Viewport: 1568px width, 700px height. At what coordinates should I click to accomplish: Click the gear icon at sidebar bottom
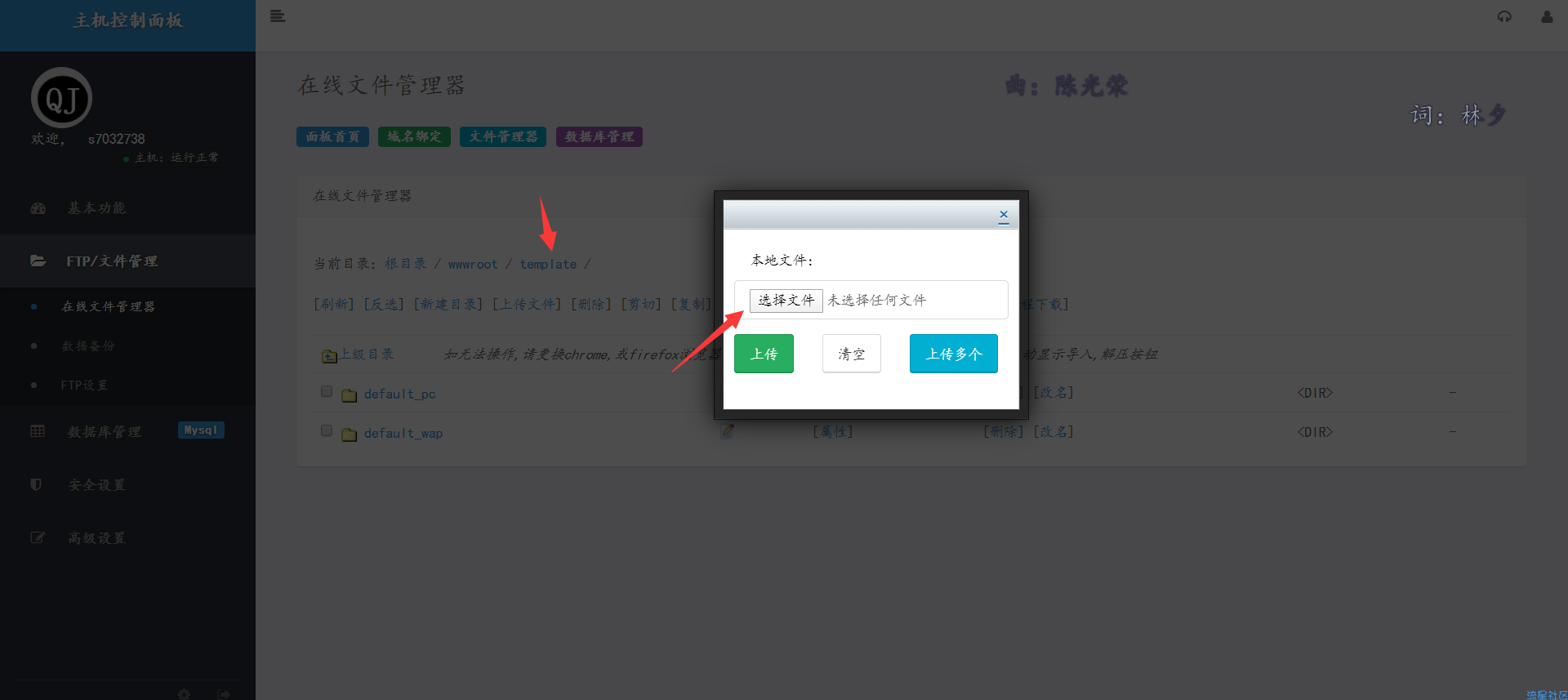click(x=184, y=693)
